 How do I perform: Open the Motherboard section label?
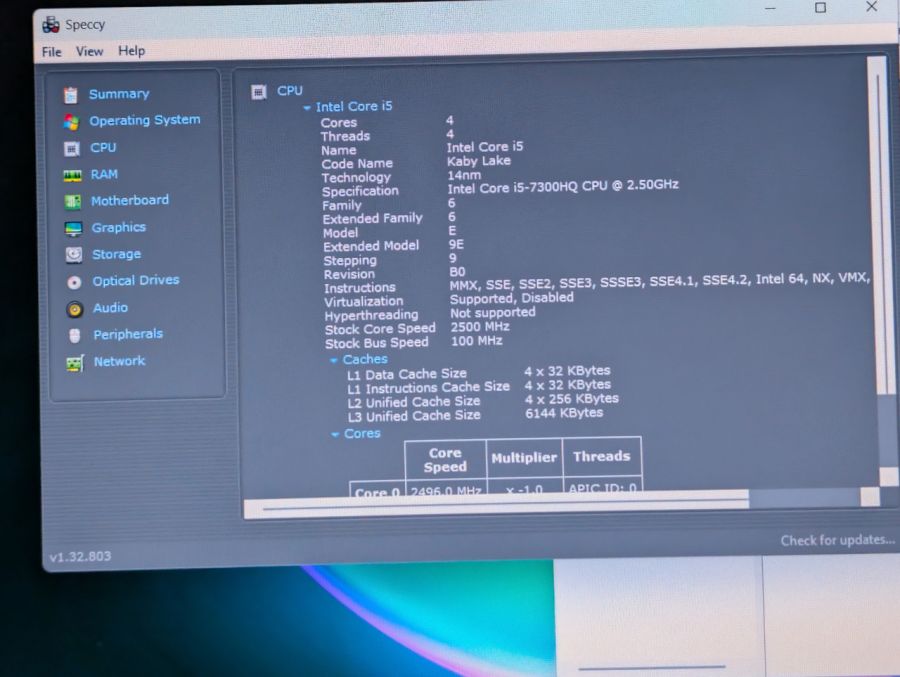click(x=130, y=200)
